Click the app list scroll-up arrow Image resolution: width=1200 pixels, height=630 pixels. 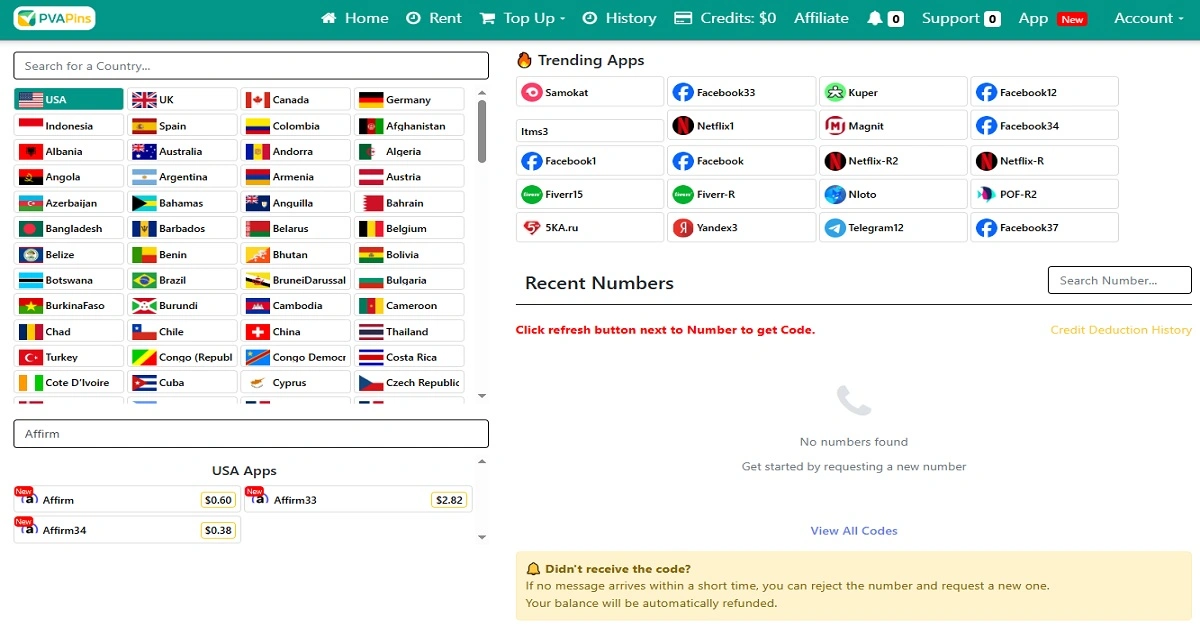[x=482, y=462]
